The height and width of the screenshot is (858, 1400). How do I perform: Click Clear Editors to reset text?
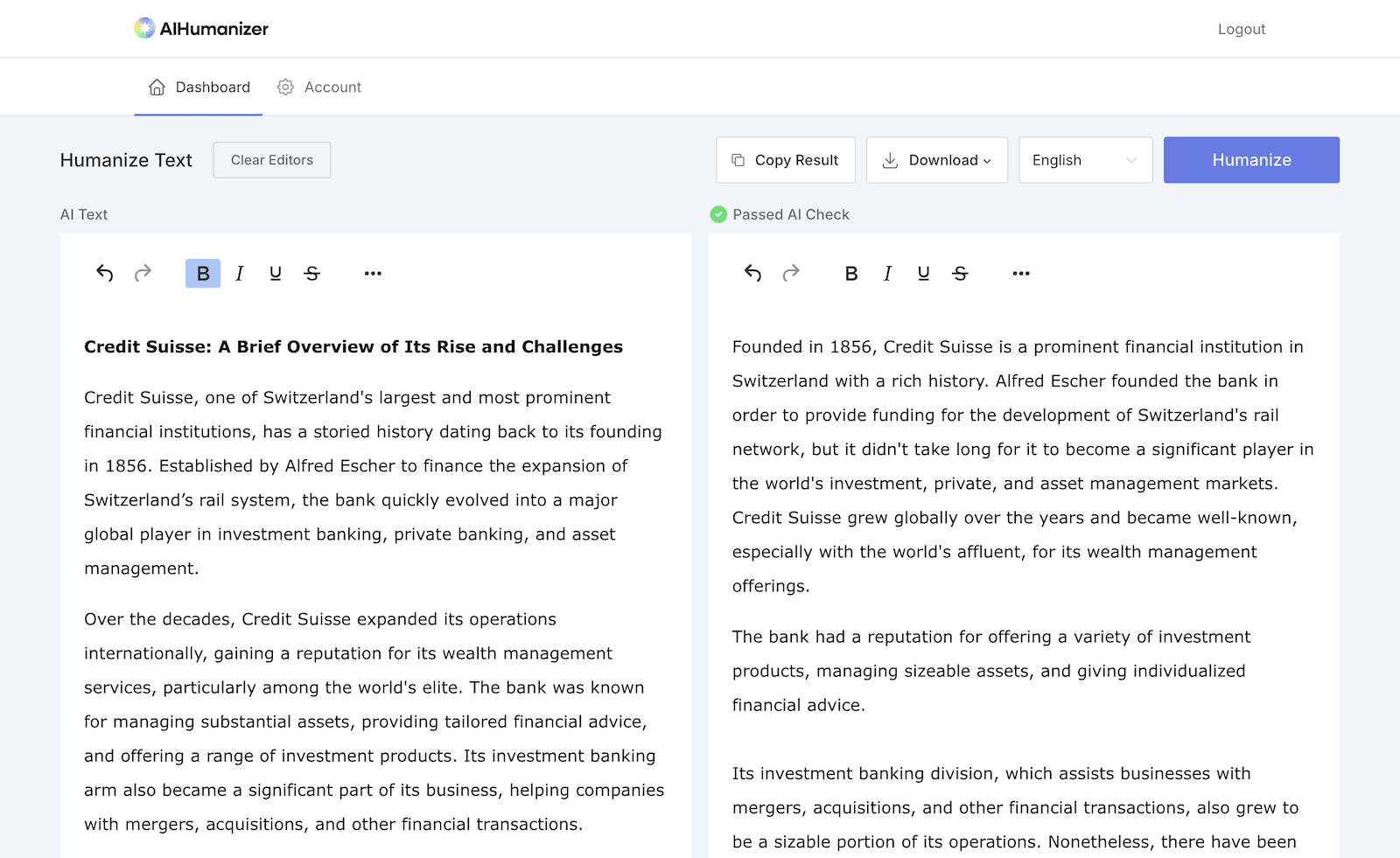271,160
